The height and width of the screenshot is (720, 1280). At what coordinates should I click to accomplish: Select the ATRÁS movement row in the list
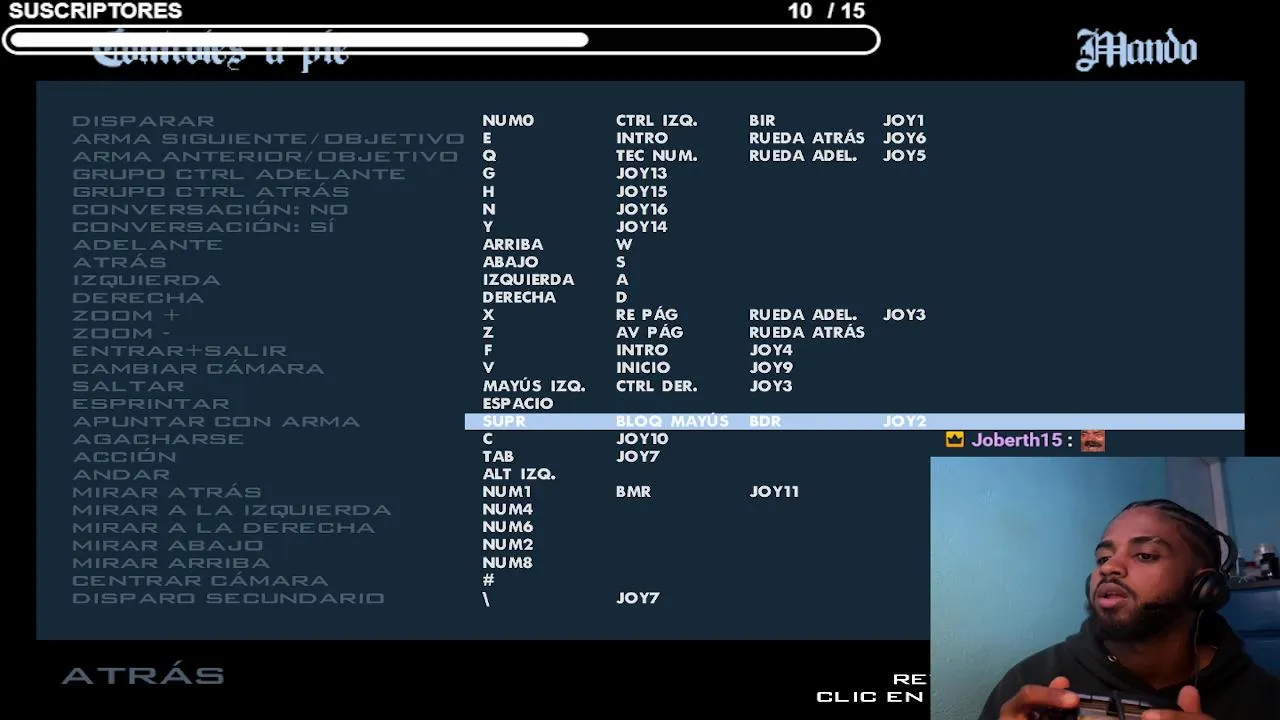pyautogui.click(x=120, y=262)
